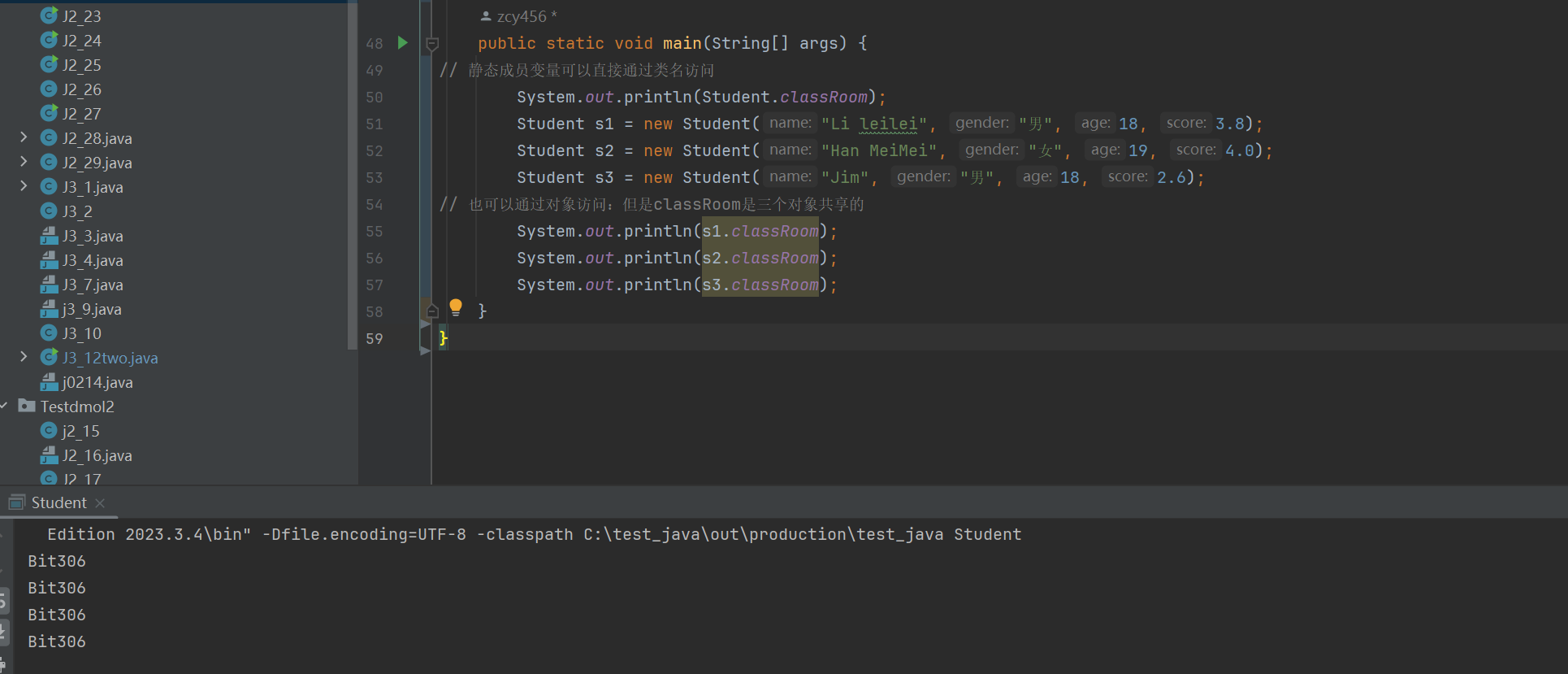Collapse main method fold marker at line 48
This screenshot has width=1568, height=674.
point(432,44)
